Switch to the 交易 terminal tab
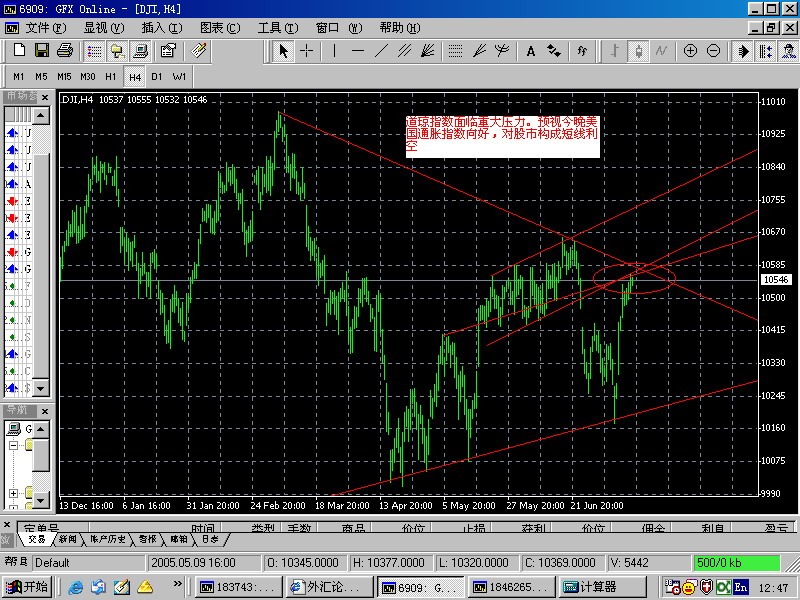The image size is (800, 600). point(37,539)
